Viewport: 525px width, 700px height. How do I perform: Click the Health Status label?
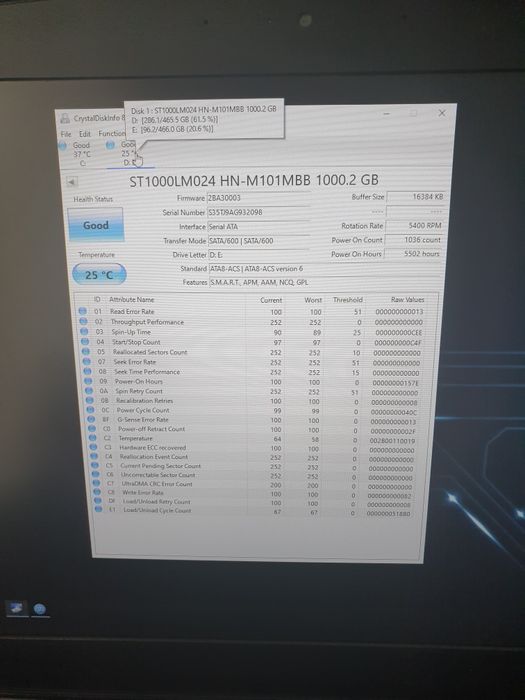click(93, 199)
